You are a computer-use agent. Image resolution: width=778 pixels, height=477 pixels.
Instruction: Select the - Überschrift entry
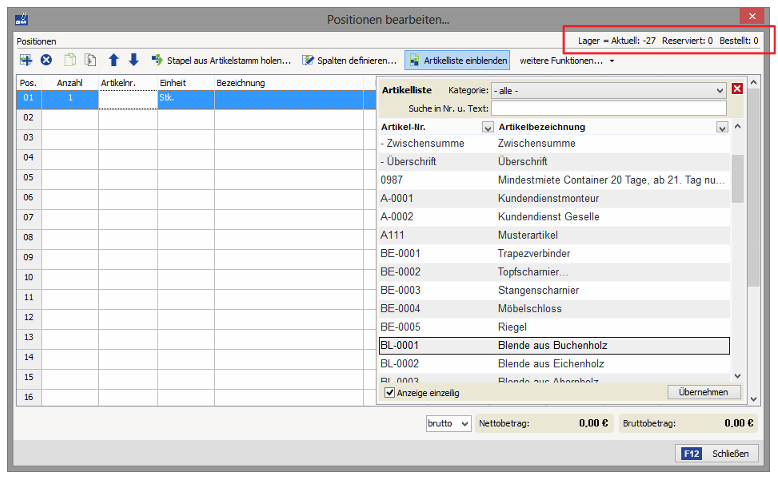pyautogui.click(x=554, y=162)
